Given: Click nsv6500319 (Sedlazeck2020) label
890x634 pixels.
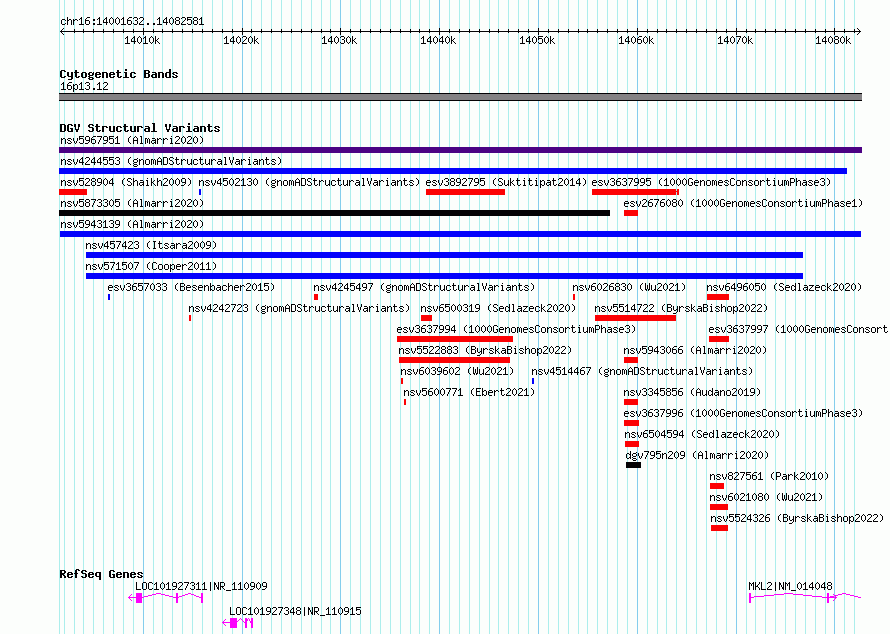Looking at the screenshot, I should [498, 308].
